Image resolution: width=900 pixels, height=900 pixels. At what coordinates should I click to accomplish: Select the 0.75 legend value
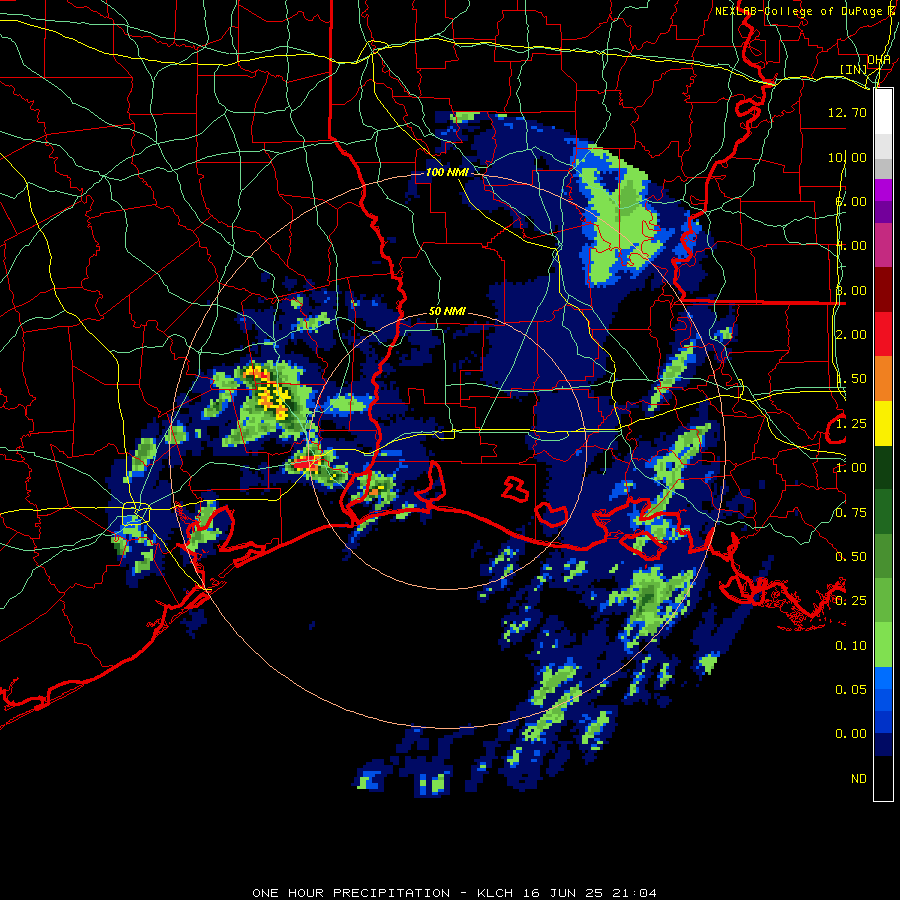point(851,513)
